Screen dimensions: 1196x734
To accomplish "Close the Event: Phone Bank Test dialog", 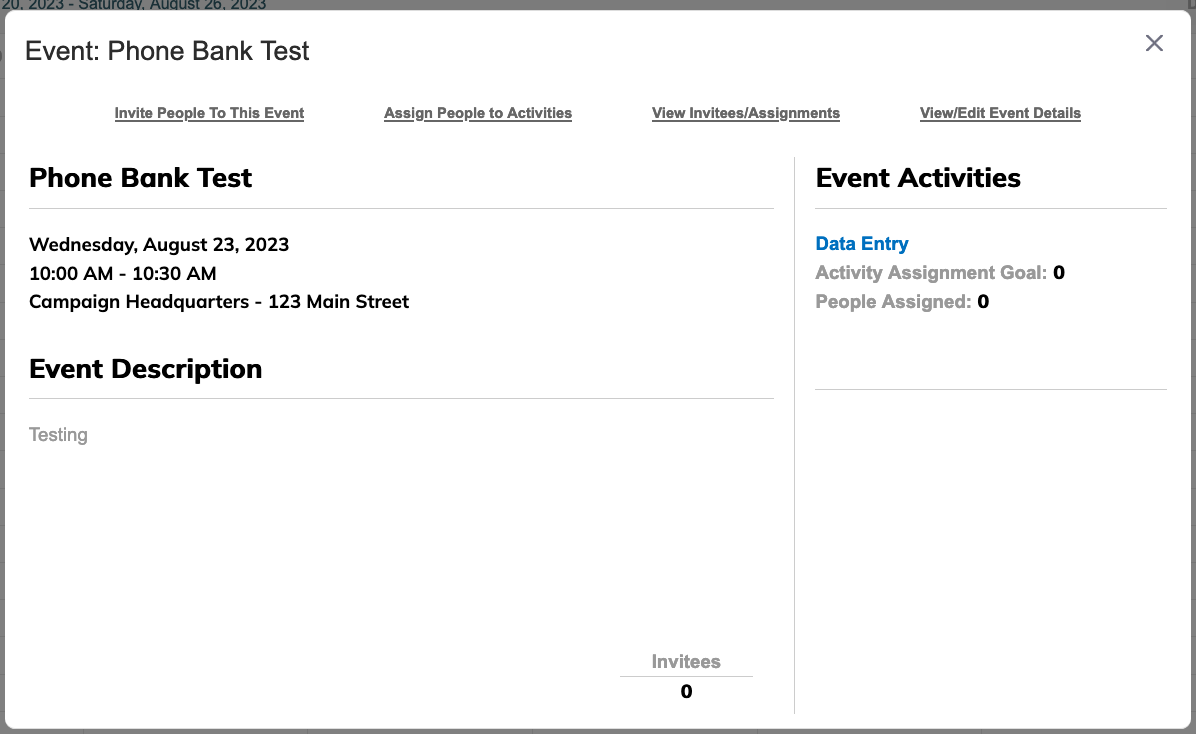I will click(1154, 43).
